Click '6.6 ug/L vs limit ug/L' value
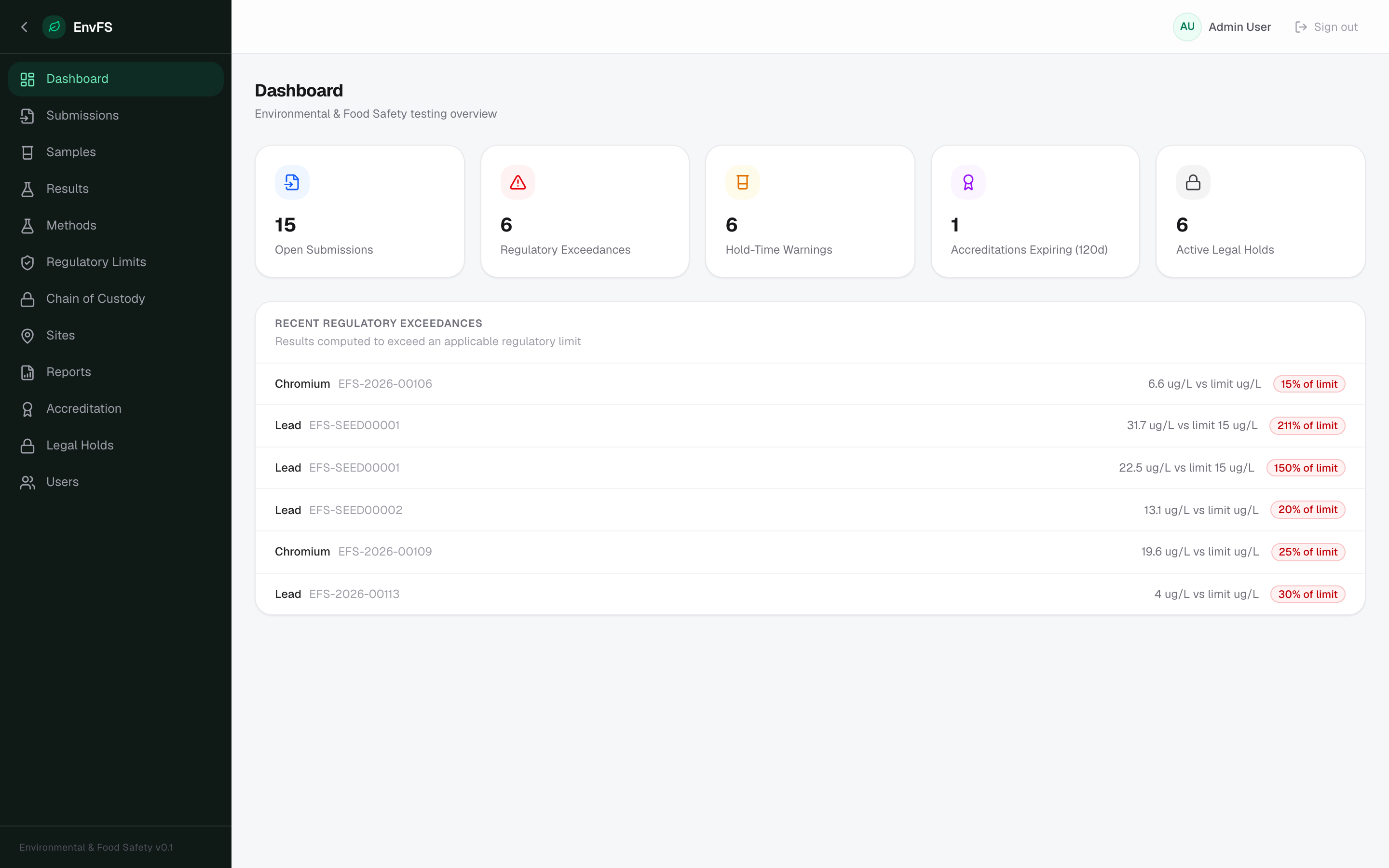 coord(1204,384)
